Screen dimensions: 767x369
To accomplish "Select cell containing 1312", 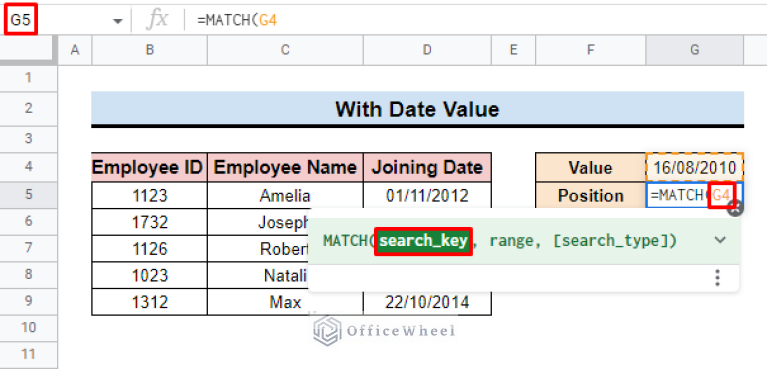I will point(149,302).
